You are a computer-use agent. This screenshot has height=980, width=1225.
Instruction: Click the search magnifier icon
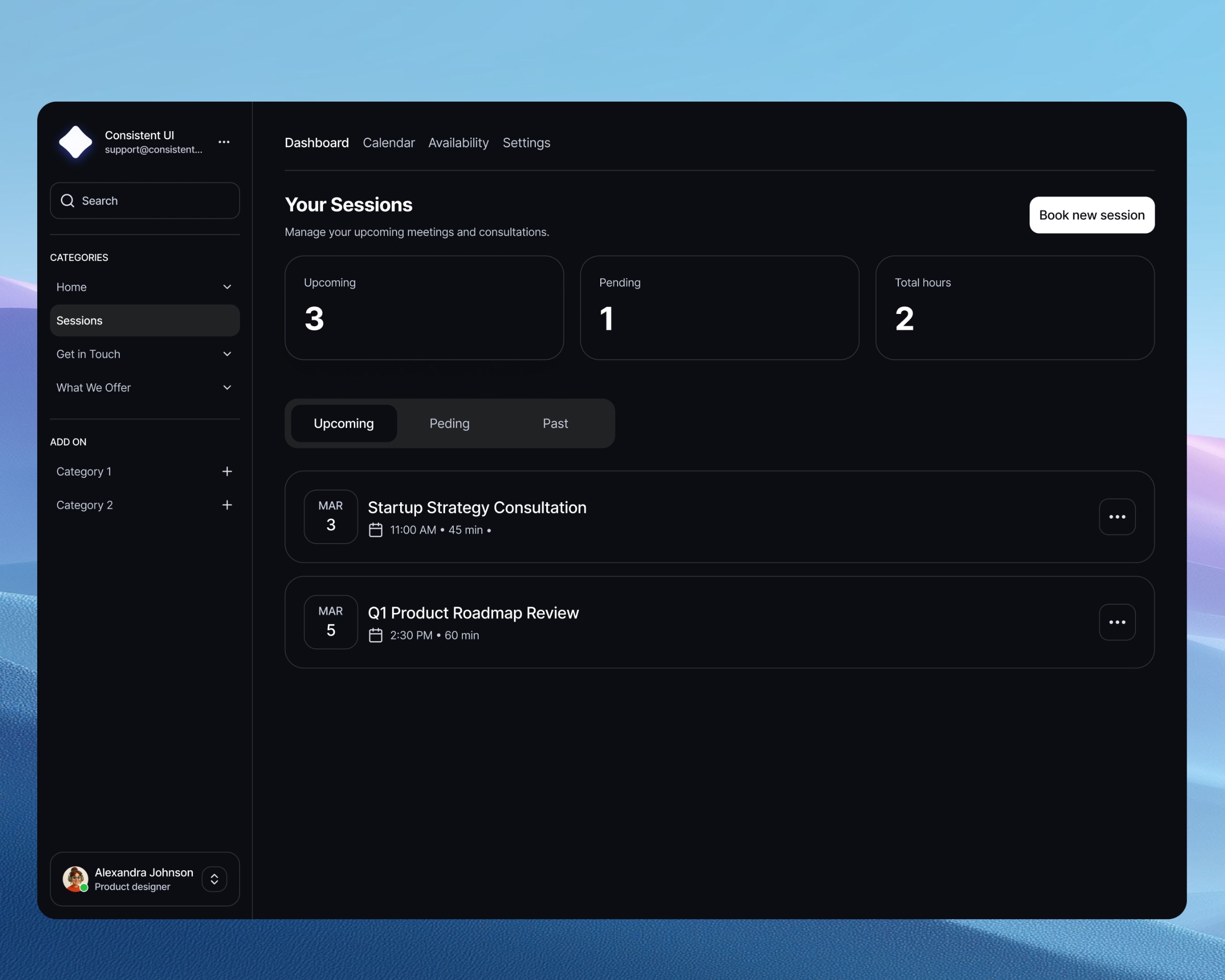(67, 201)
